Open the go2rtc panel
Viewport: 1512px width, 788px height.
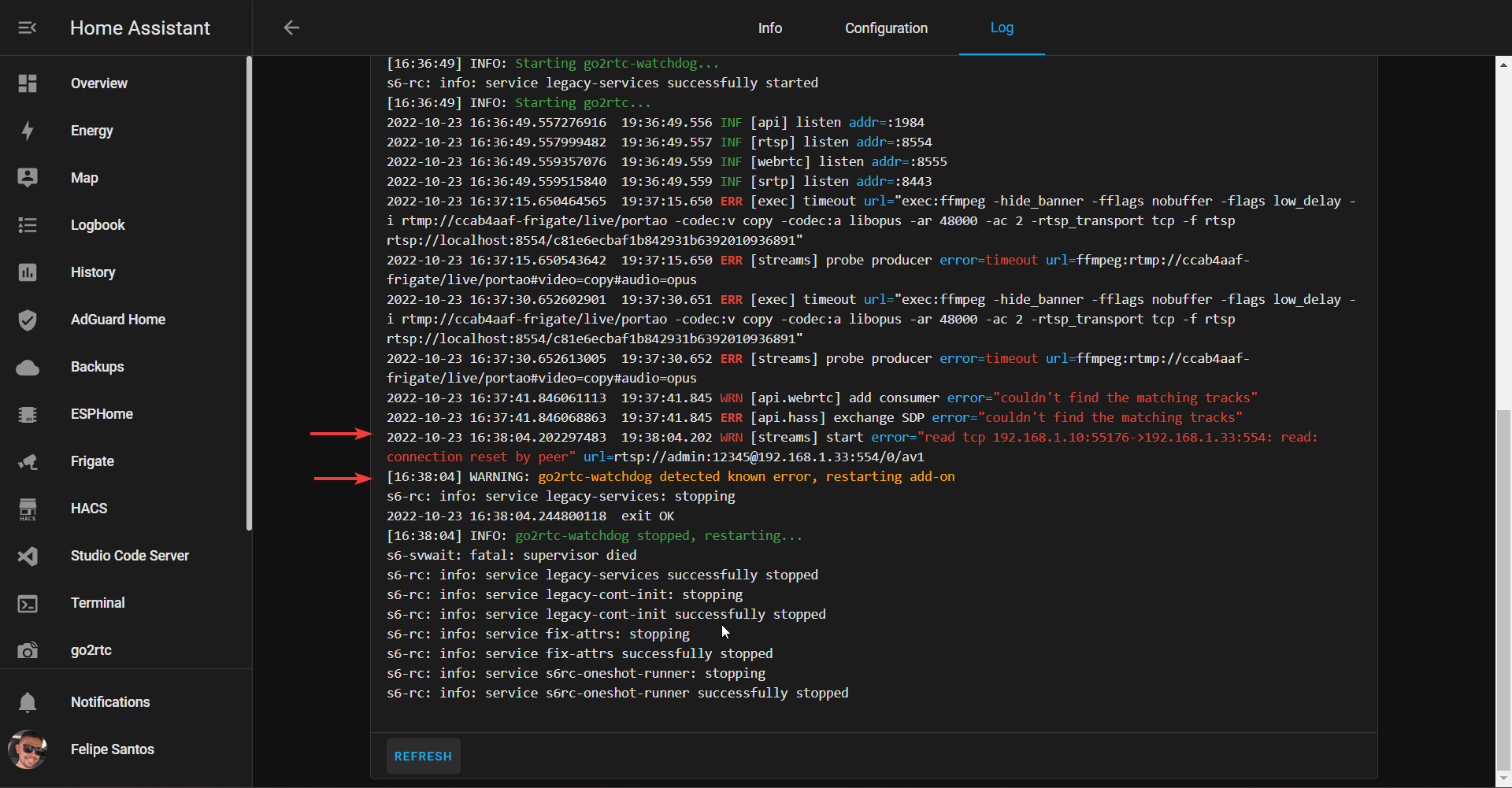click(x=91, y=650)
